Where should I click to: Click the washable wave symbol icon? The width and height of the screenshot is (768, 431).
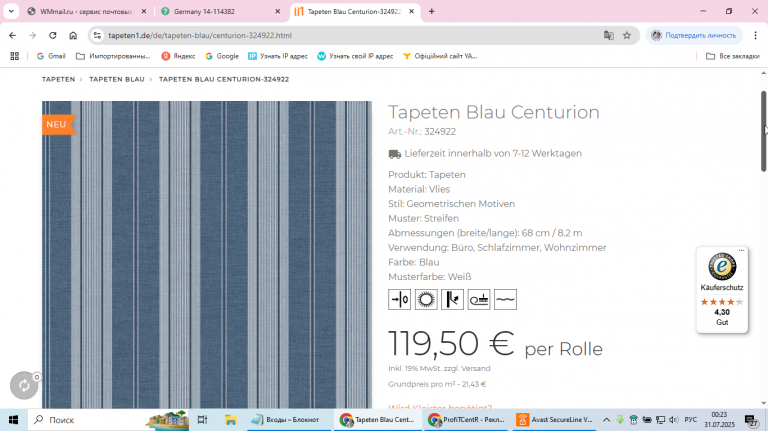[505, 299]
